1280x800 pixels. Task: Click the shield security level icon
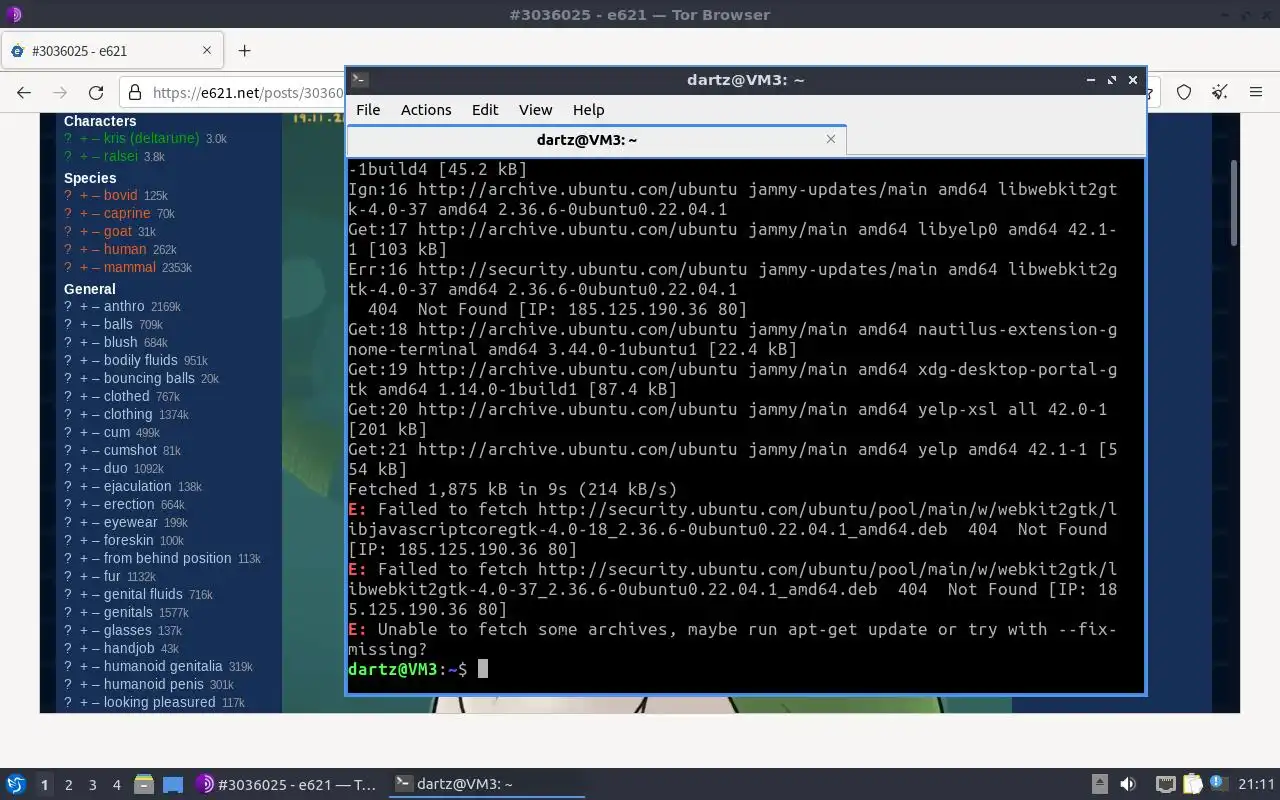[1184, 92]
